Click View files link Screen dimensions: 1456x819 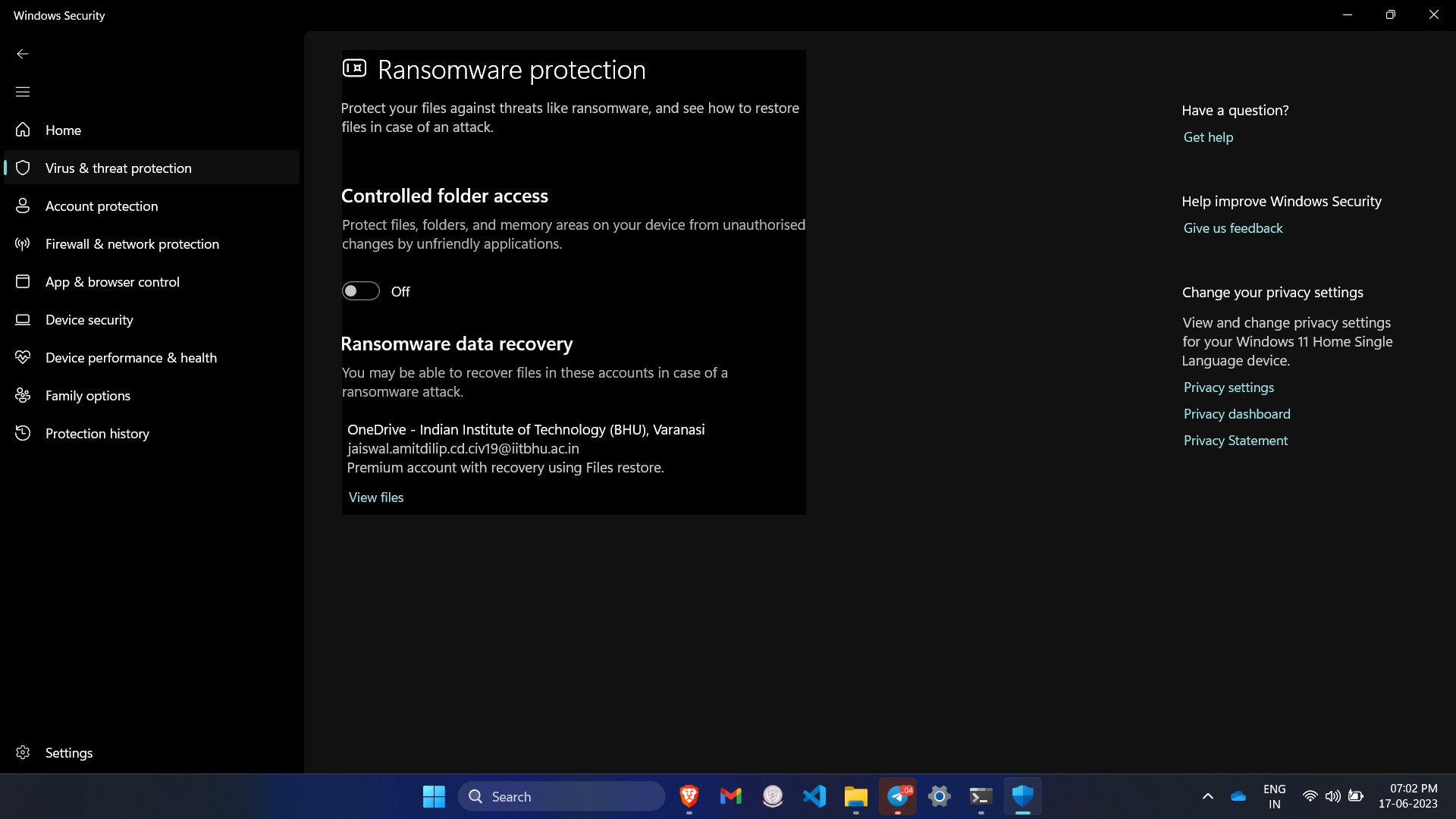pos(375,497)
